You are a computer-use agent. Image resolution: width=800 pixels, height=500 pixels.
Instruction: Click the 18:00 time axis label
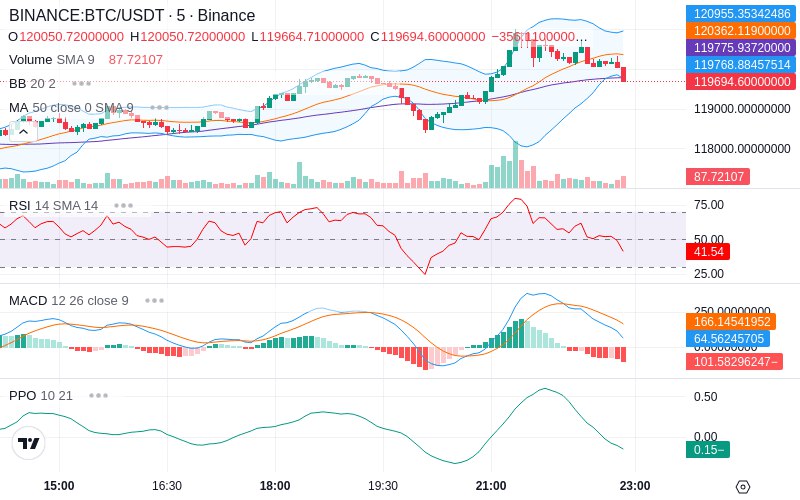(x=275, y=486)
